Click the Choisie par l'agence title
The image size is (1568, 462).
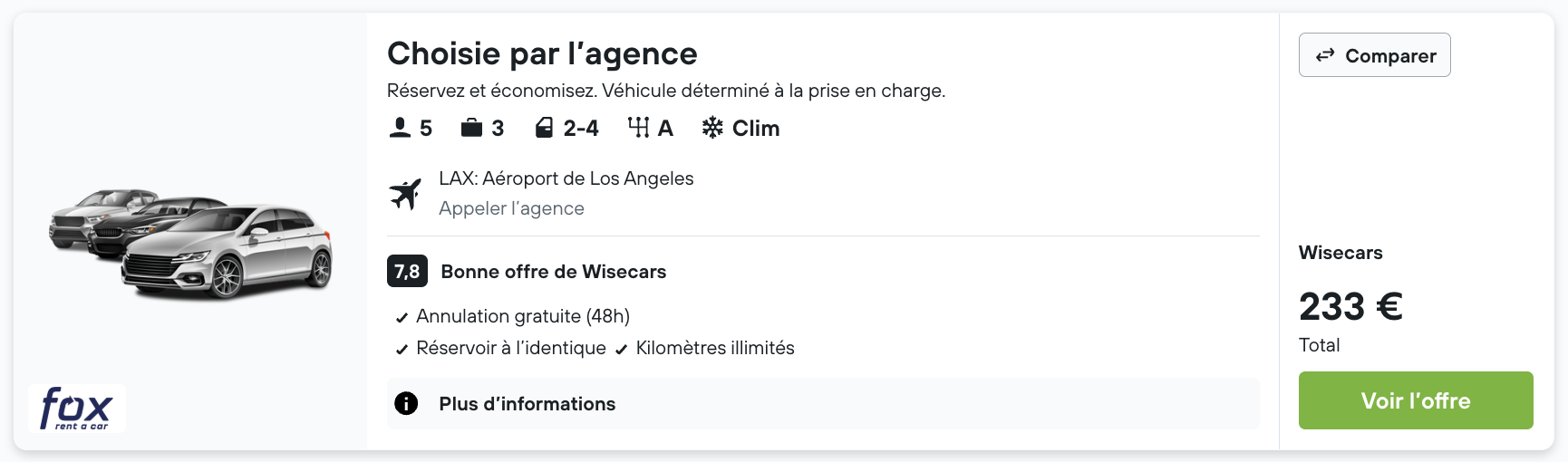coord(542,53)
